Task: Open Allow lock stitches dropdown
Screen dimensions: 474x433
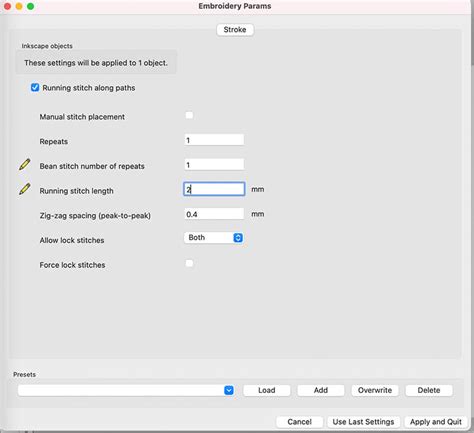Action: 213,238
